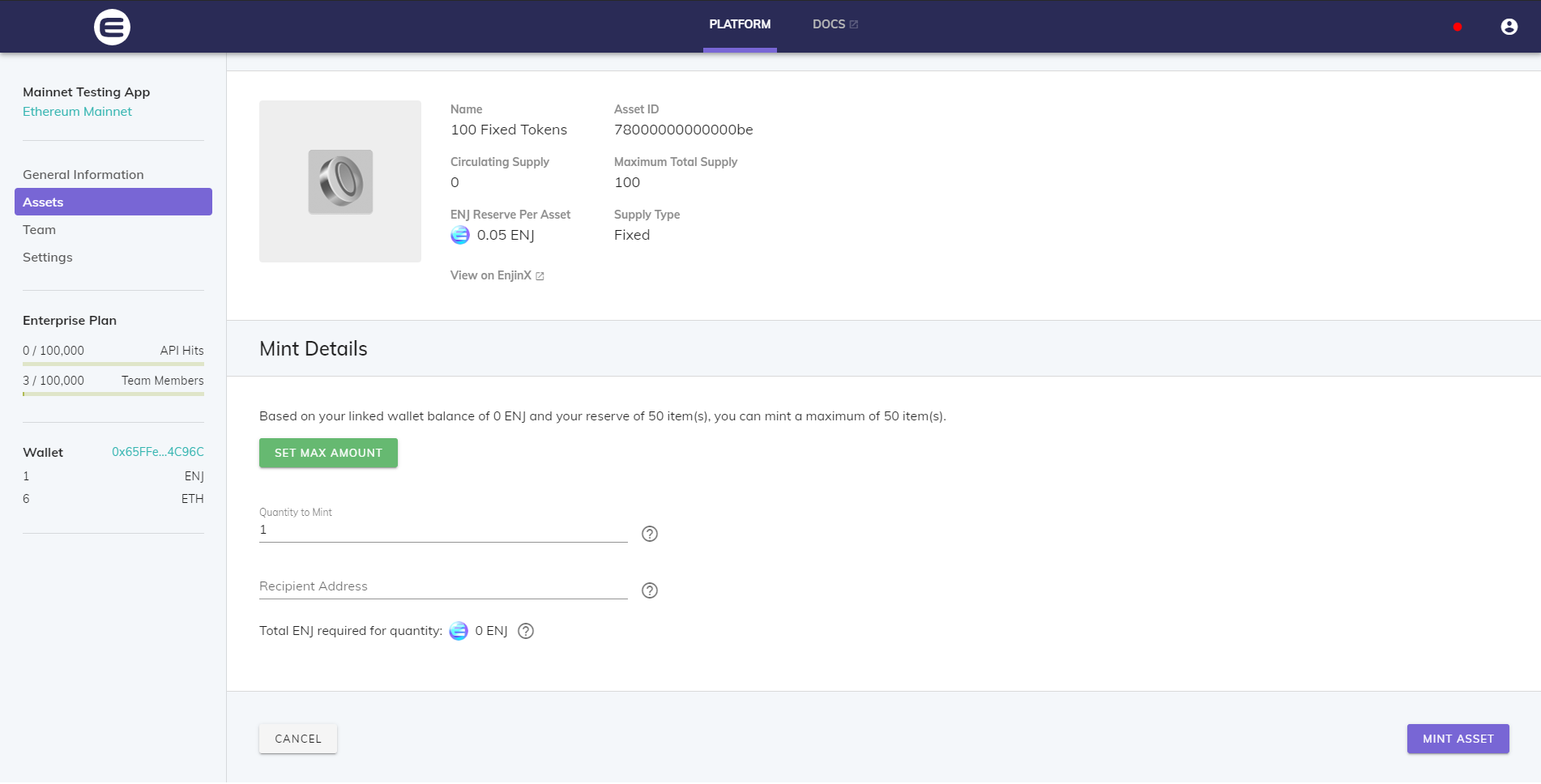Viewport: 1541px width, 784px height.
Task: Click the Team Members usage bar
Action: click(x=113, y=394)
